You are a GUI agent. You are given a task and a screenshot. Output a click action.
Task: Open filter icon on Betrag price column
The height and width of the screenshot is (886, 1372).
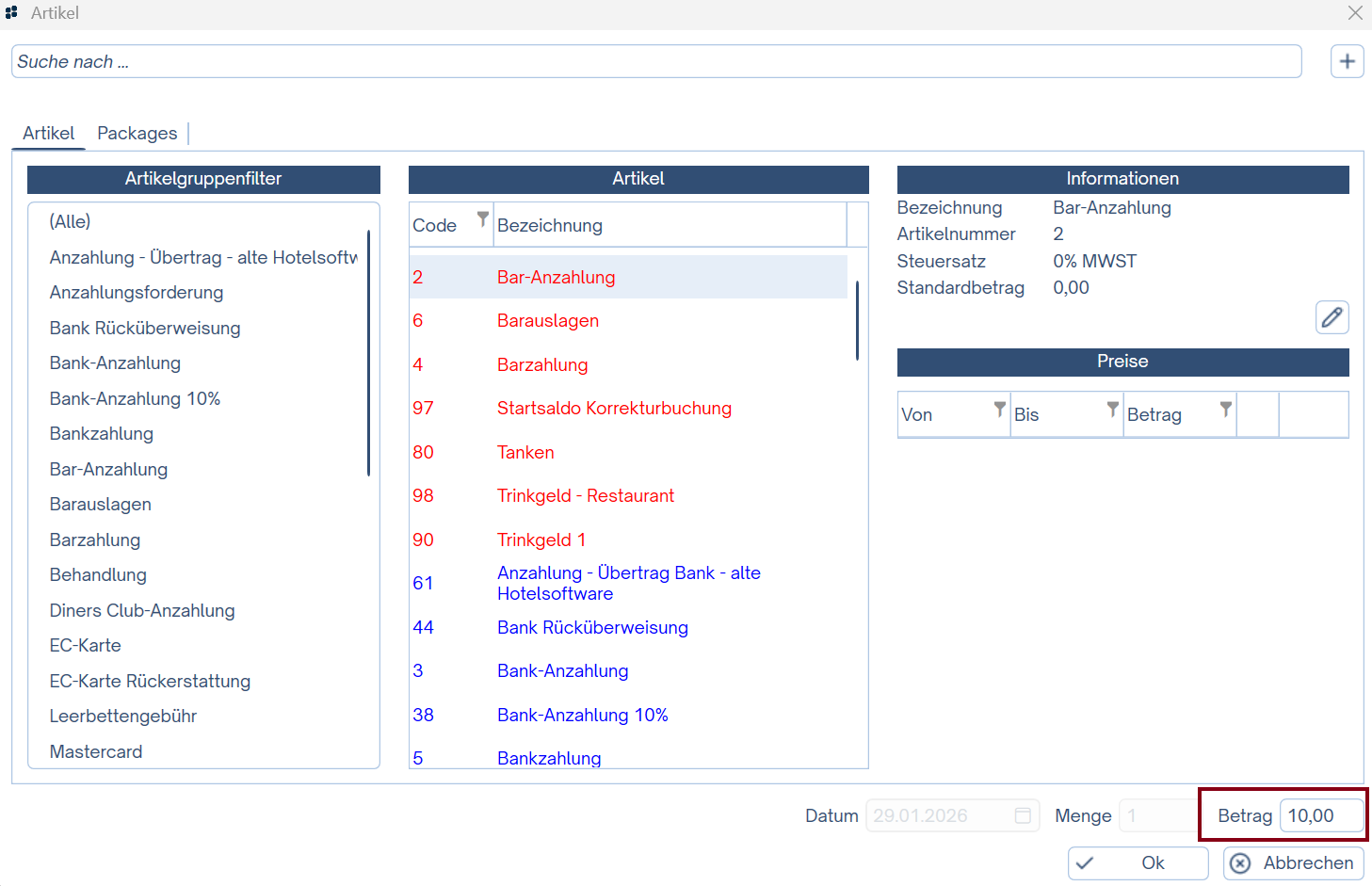tap(1225, 409)
